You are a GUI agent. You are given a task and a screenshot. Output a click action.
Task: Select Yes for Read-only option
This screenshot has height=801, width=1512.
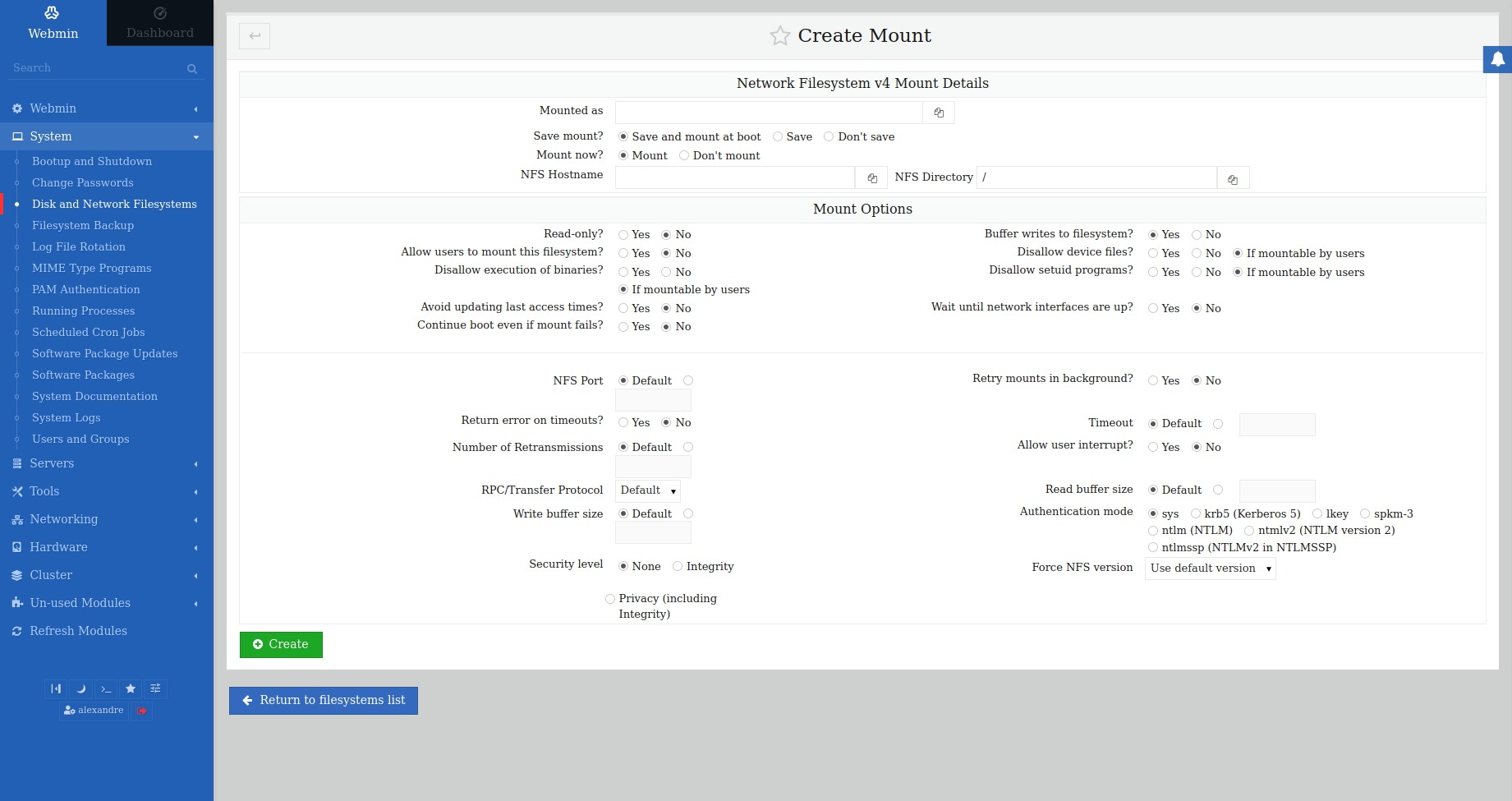click(x=623, y=235)
